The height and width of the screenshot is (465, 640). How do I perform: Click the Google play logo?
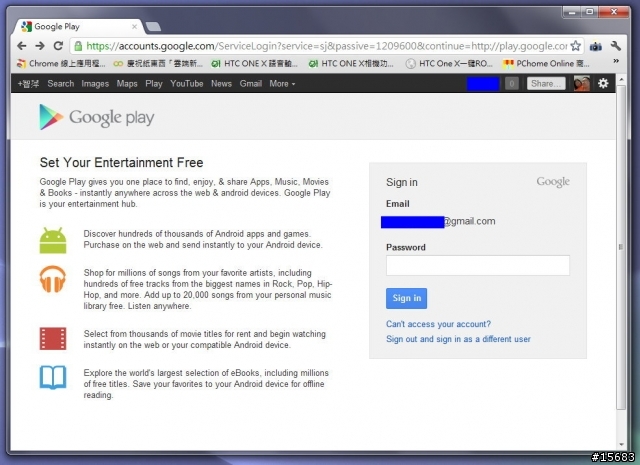coord(97,117)
